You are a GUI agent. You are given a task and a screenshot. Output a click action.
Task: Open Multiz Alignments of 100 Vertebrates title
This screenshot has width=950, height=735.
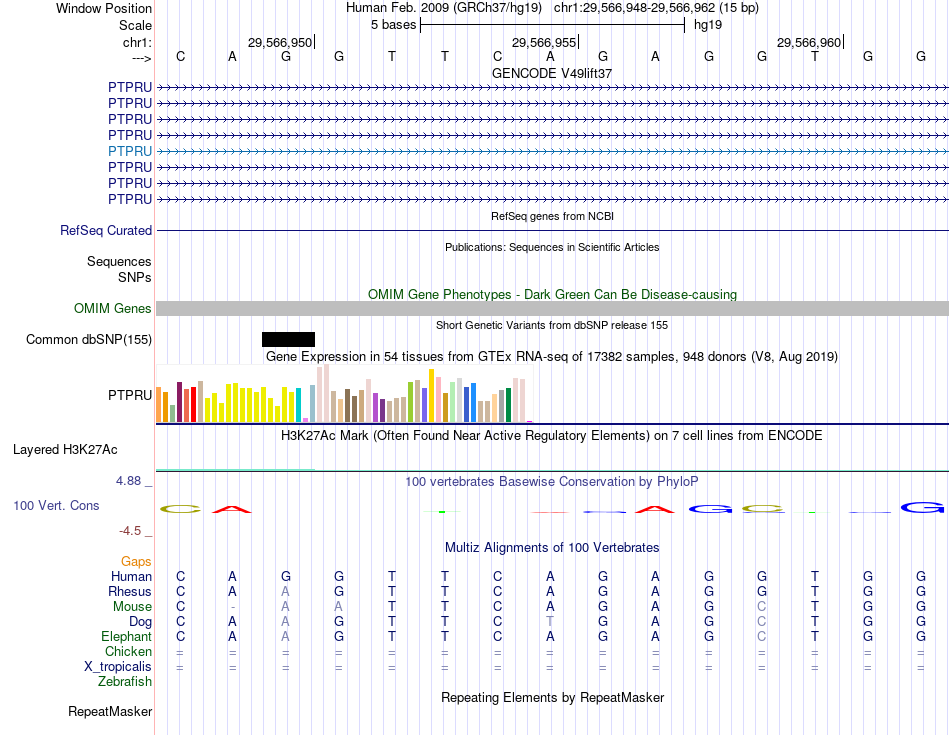click(x=552, y=548)
